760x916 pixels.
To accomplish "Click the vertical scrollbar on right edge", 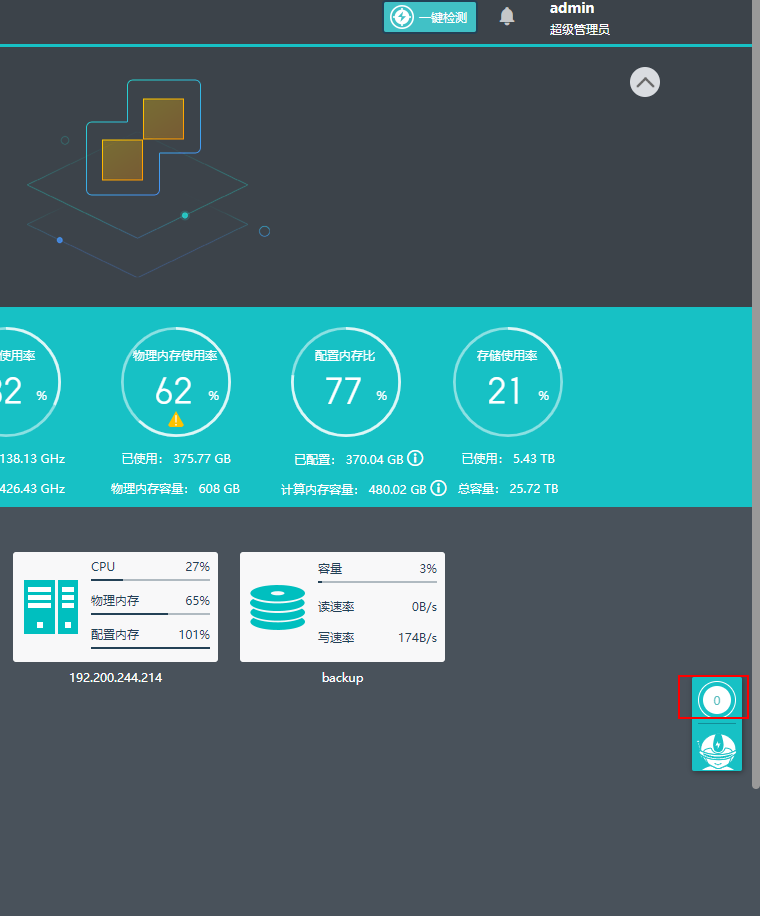I will click(x=755, y=400).
